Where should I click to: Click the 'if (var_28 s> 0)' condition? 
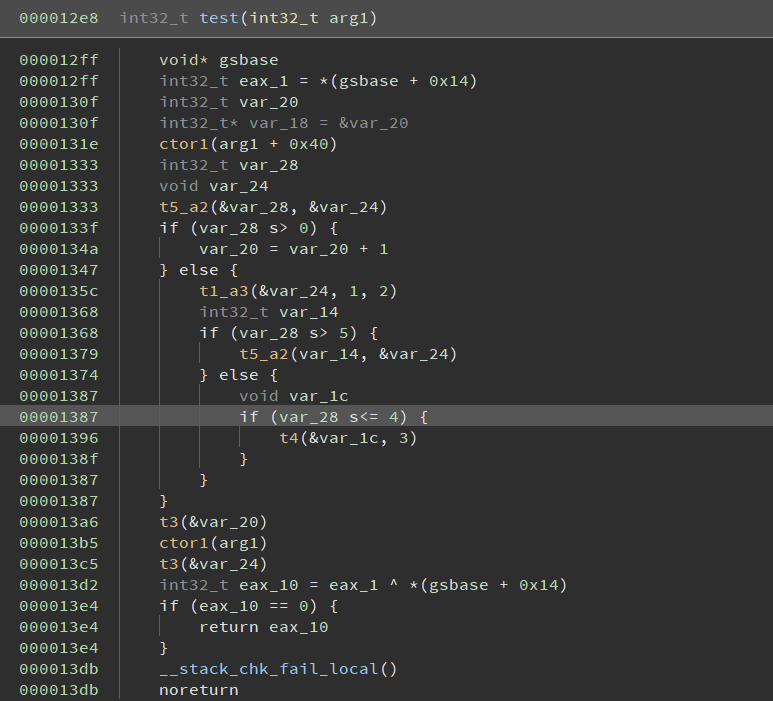click(x=248, y=228)
